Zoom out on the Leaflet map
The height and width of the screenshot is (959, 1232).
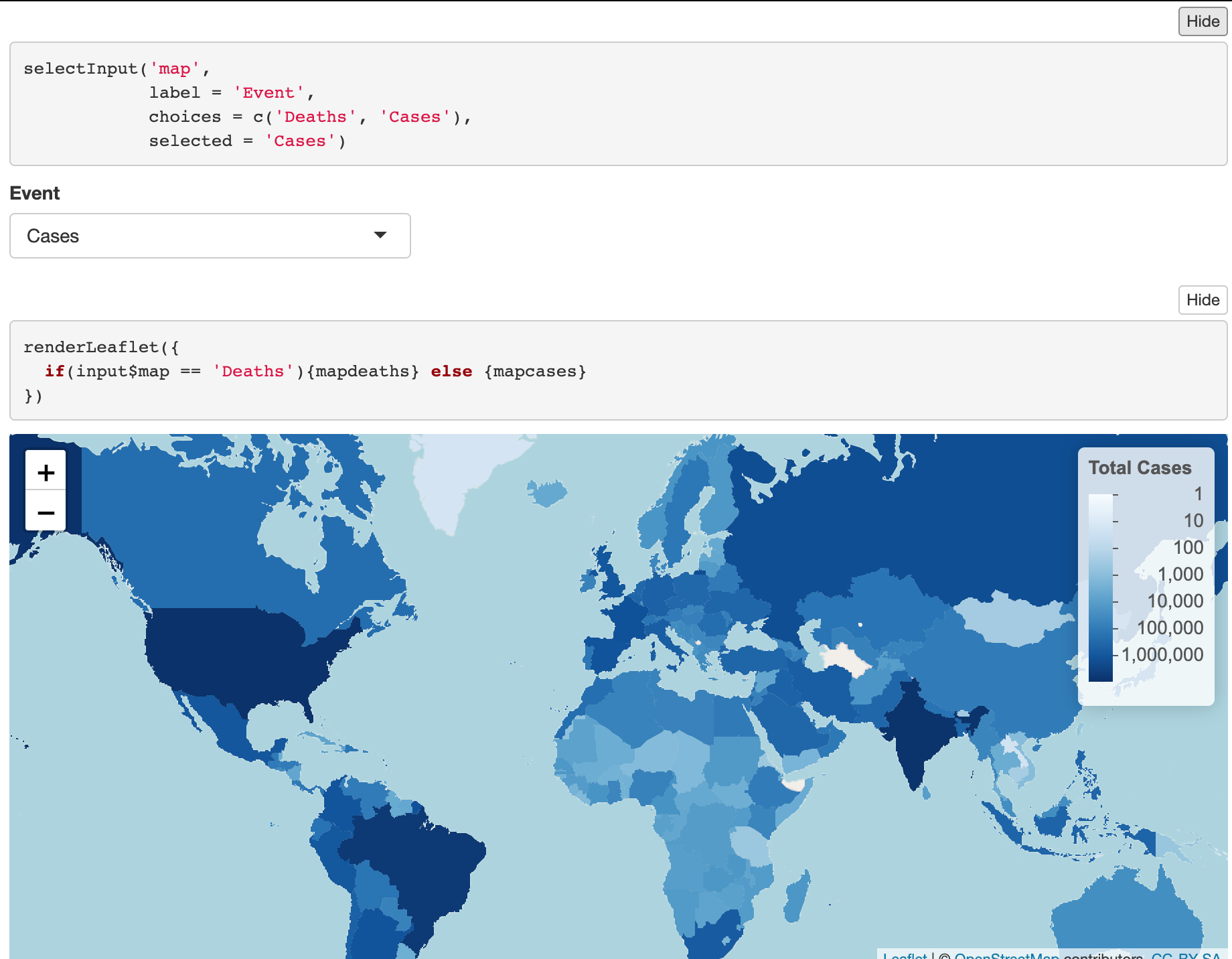(x=46, y=512)
